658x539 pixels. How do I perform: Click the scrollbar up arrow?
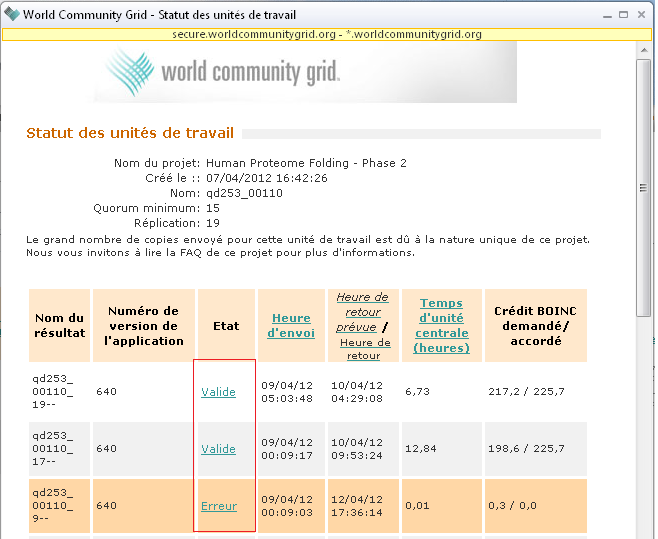pos(644,50)
